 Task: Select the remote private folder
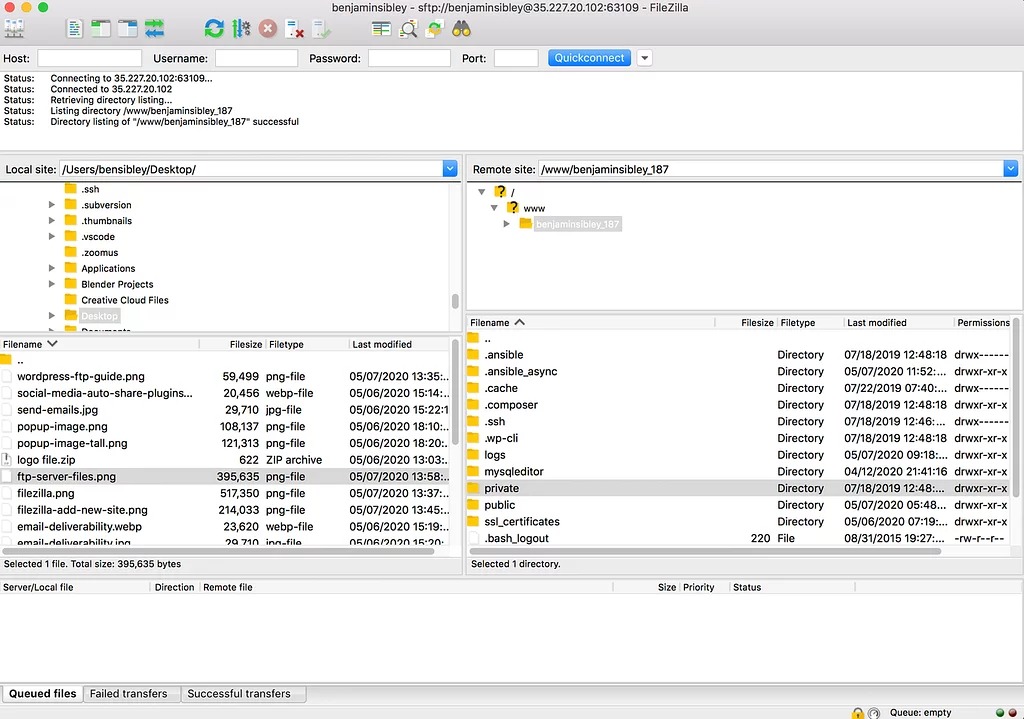[x=739, y=488]
